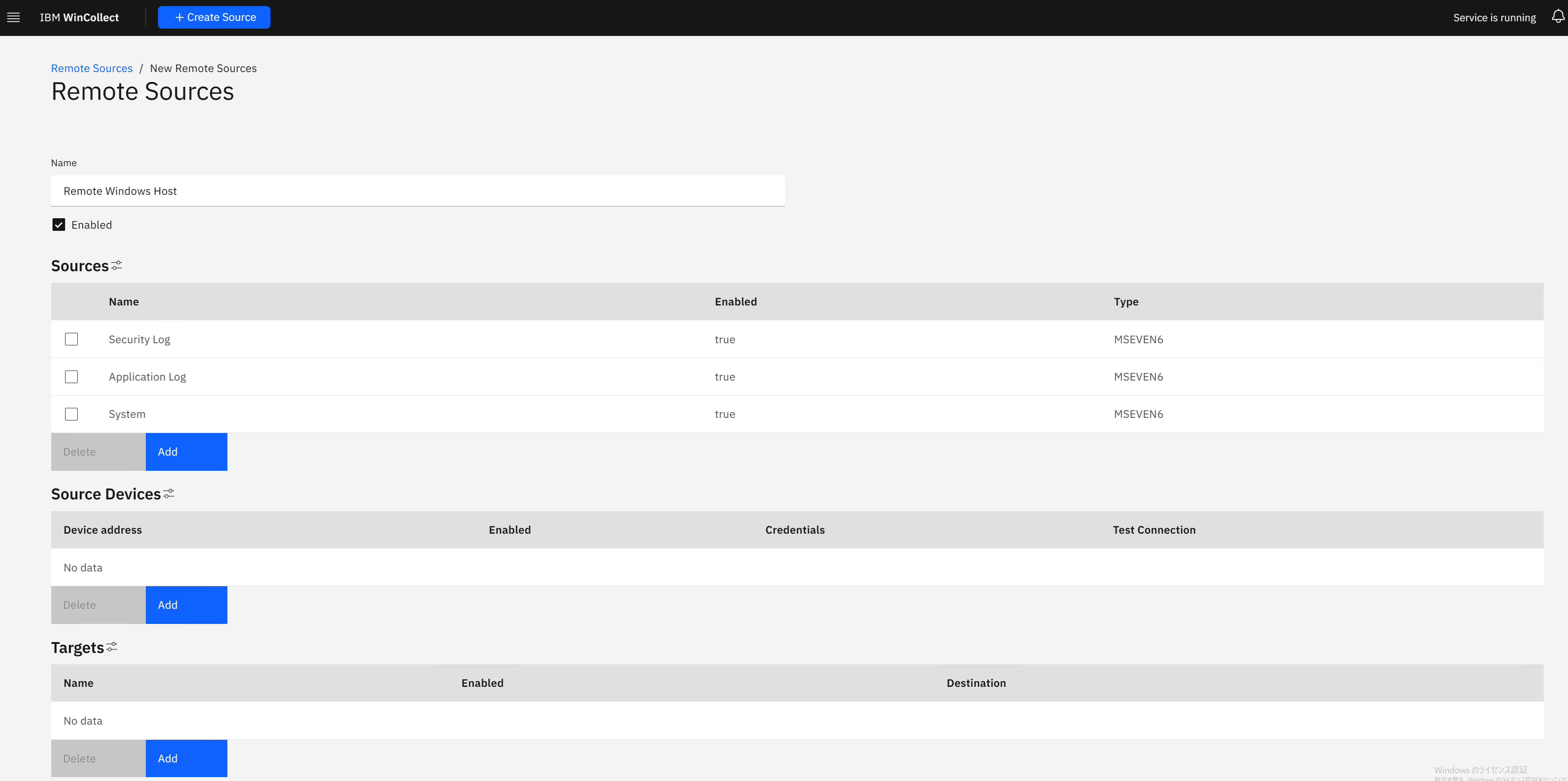The height and width of the screenshot is (781, 1568).
Task: Go to the Remote Sources breadcrumb link
Action: 91,68
